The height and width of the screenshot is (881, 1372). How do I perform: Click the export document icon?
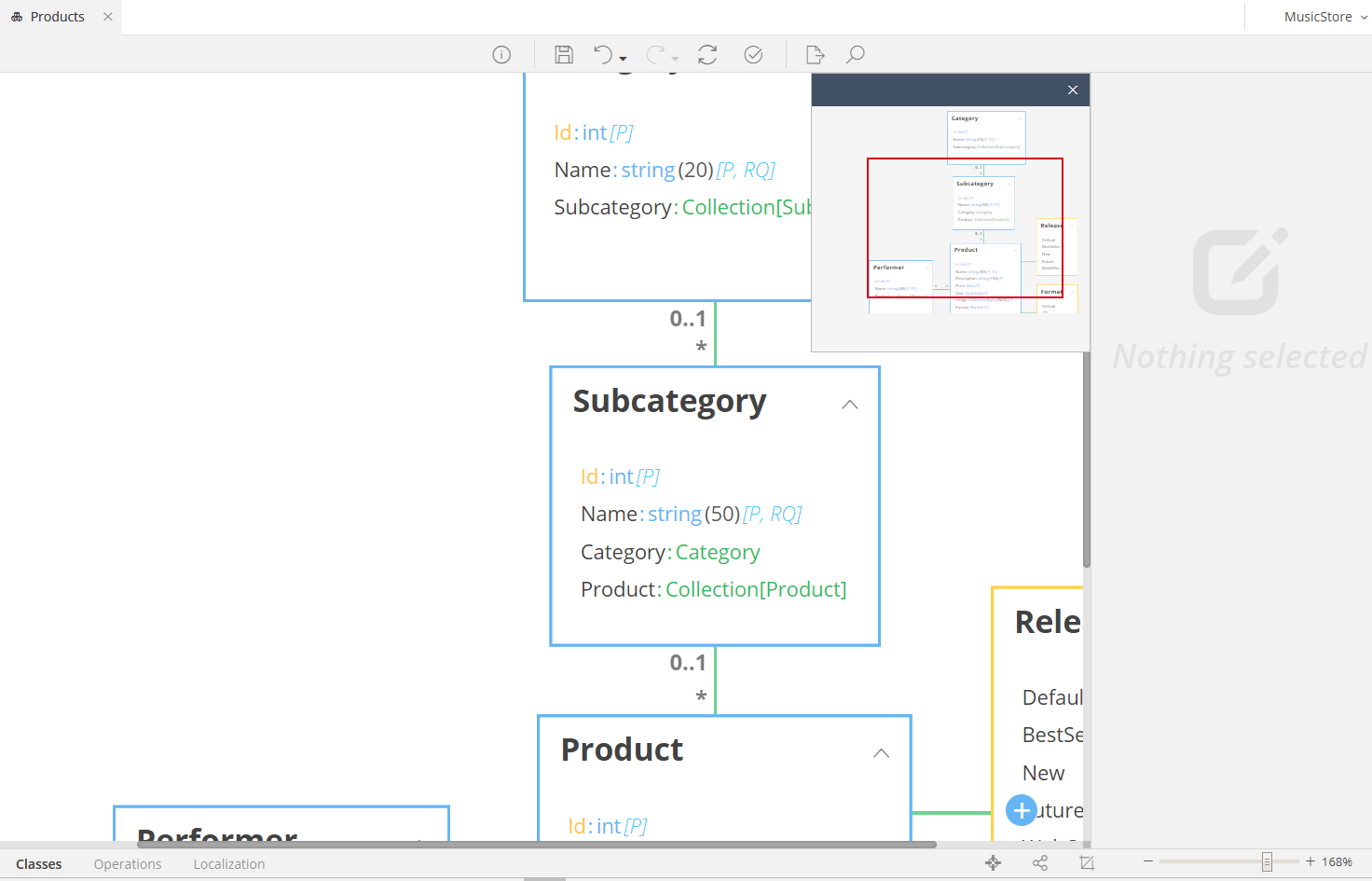[815, 55]
